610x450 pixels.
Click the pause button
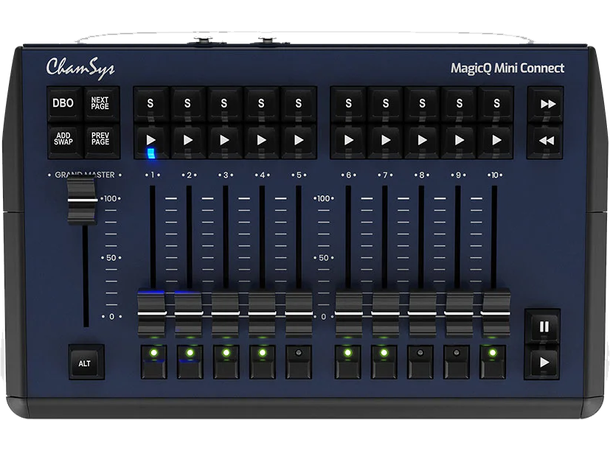tap(543, 327)
